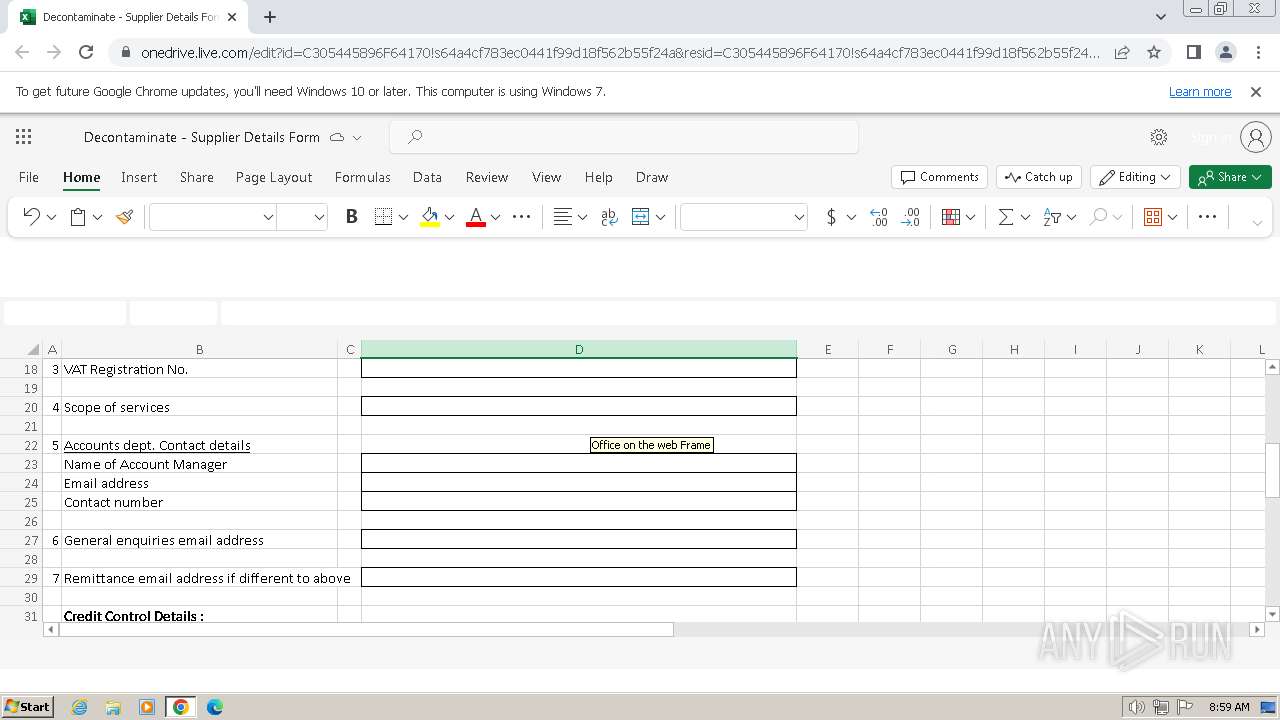Apply the yellow fill color

pos(430,217)
